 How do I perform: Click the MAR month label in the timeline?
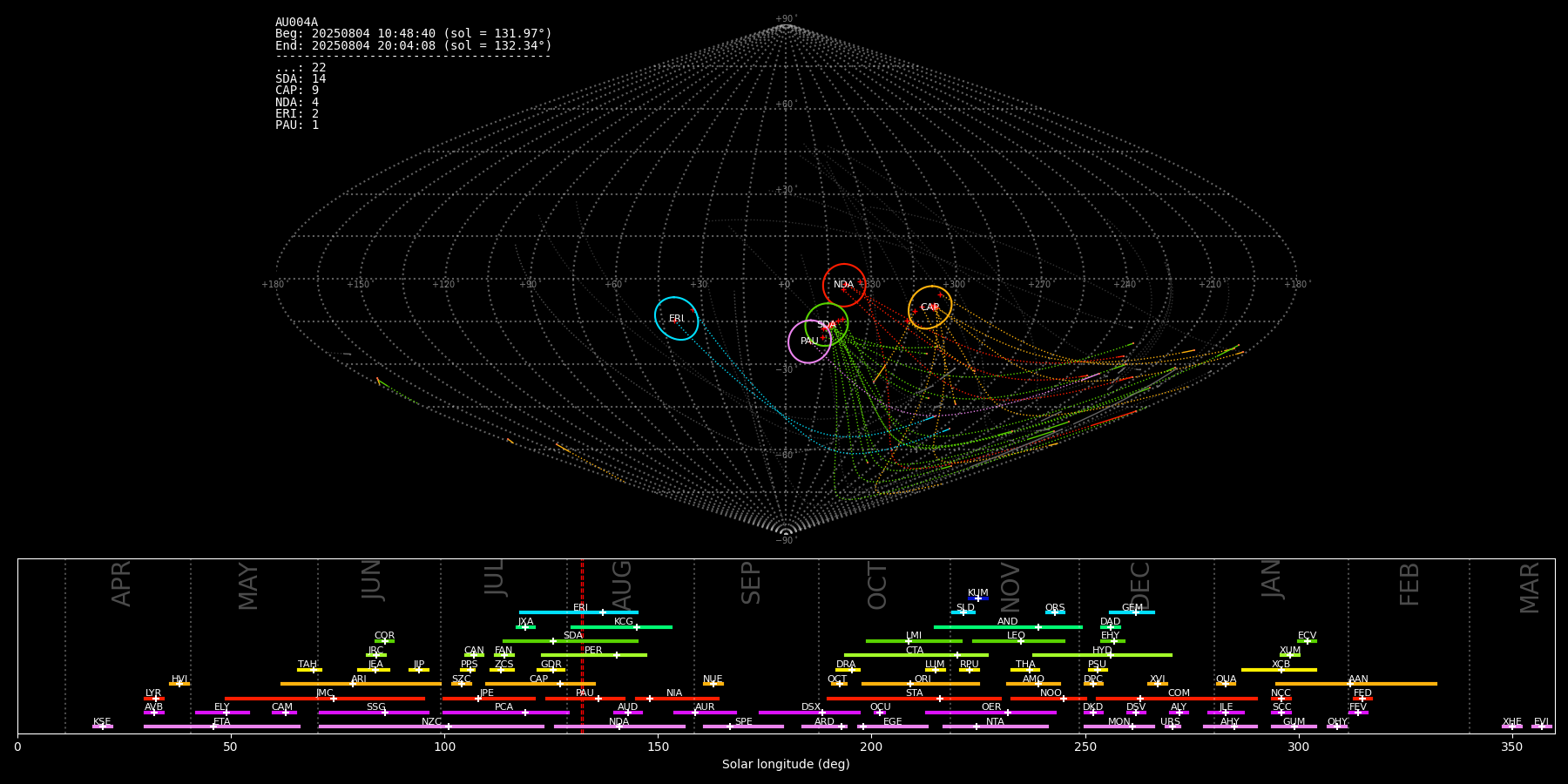[x=1530, y=588]
